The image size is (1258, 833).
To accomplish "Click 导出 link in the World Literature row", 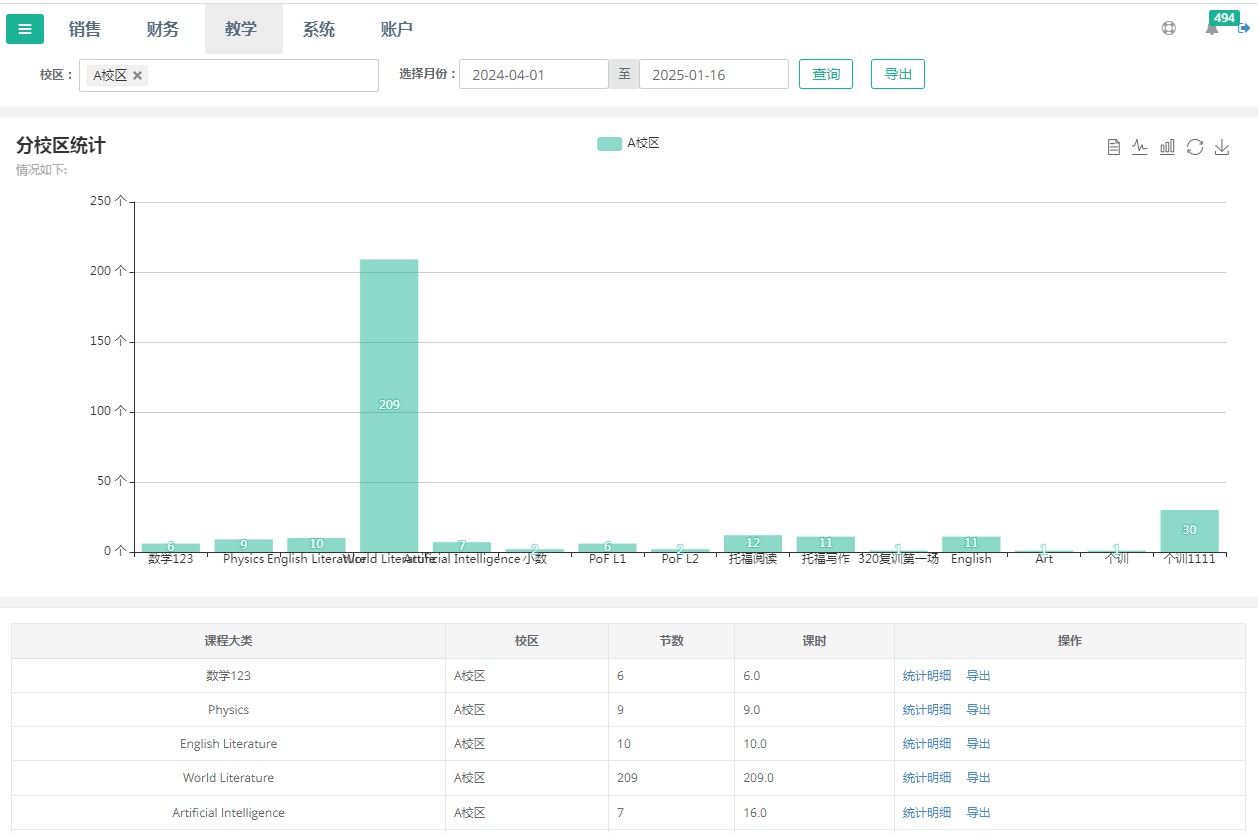I will pyautogui.click(x=978, y=778).
